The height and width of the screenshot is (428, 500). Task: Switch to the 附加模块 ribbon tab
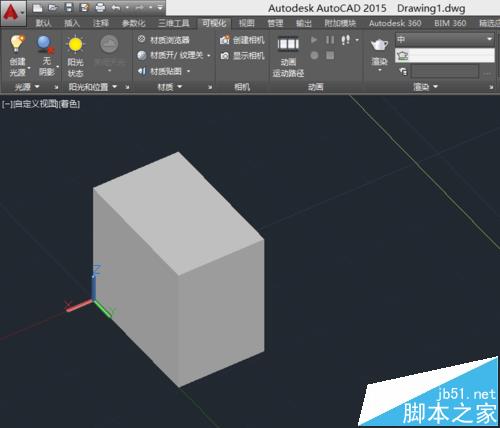click(x=340, y=23)
